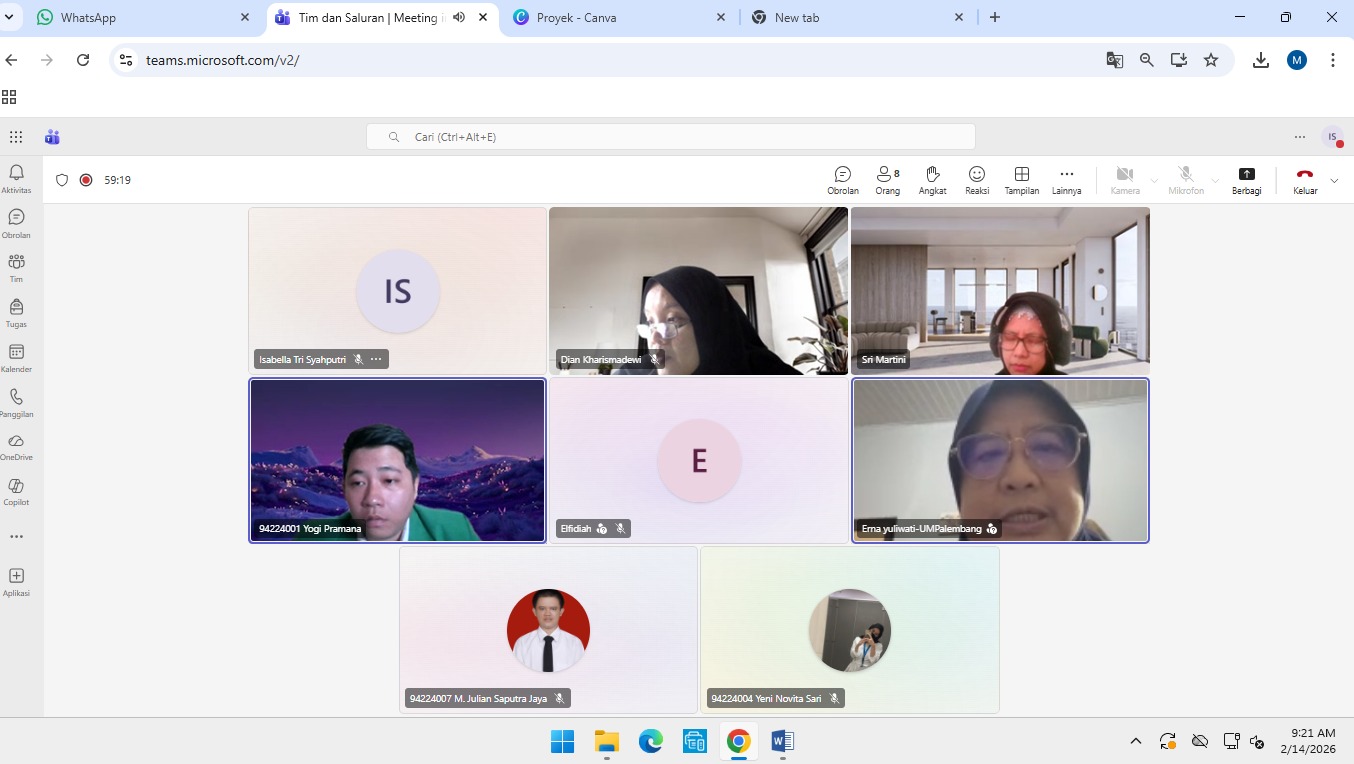This screenshot has height=764, width=1354.
Task: Share screen with the Berbagi button
Action: pyautogui.click(x=1246, y=180)
